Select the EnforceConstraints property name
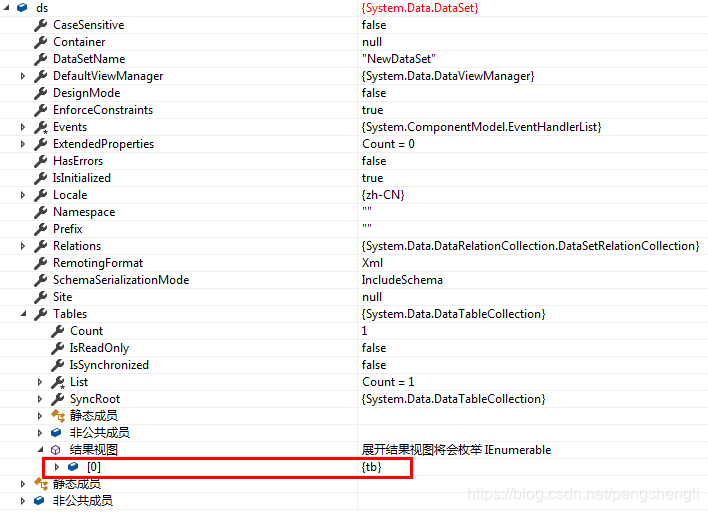Image resolution: width=708 pixels, height=512 pixels. click(103, 110)
